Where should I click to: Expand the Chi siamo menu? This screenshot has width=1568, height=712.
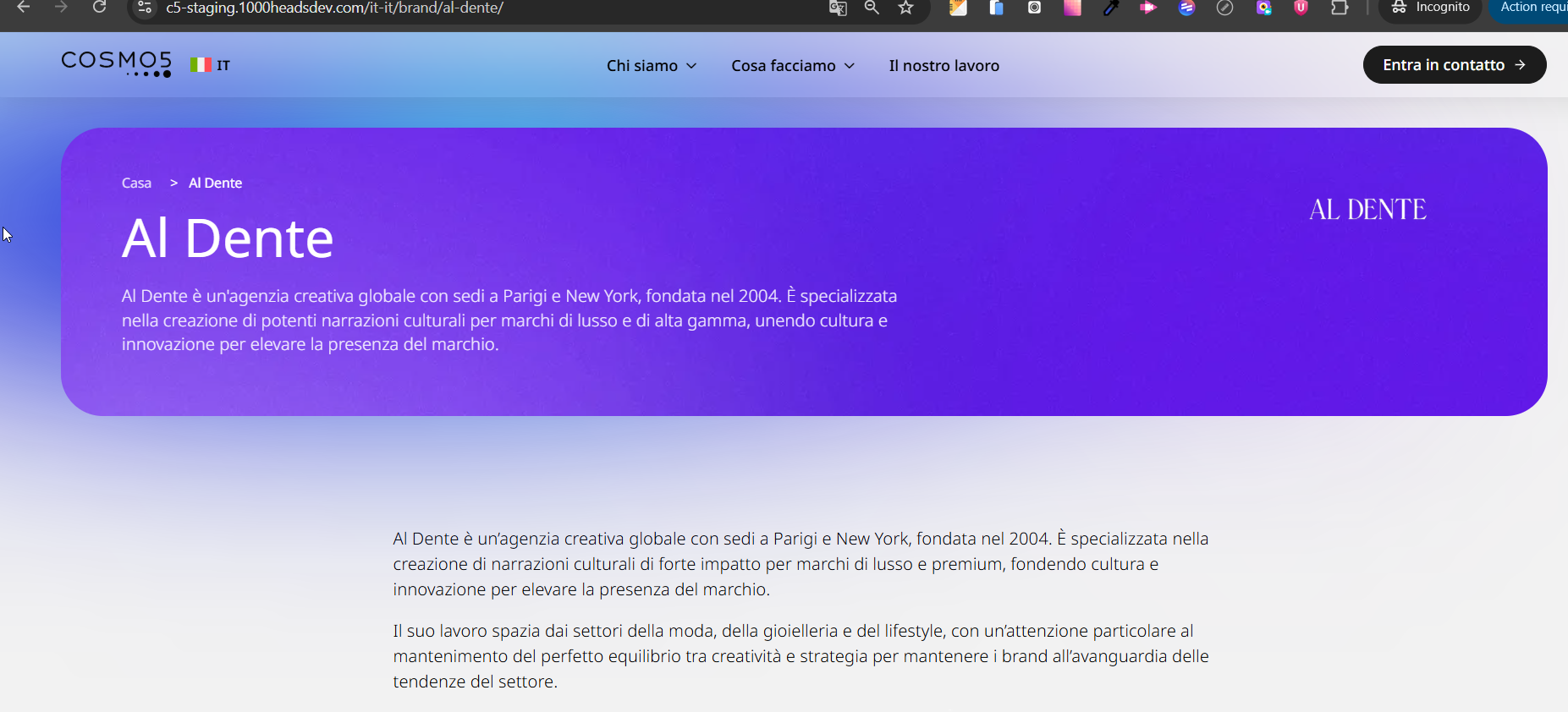(652, 66)
